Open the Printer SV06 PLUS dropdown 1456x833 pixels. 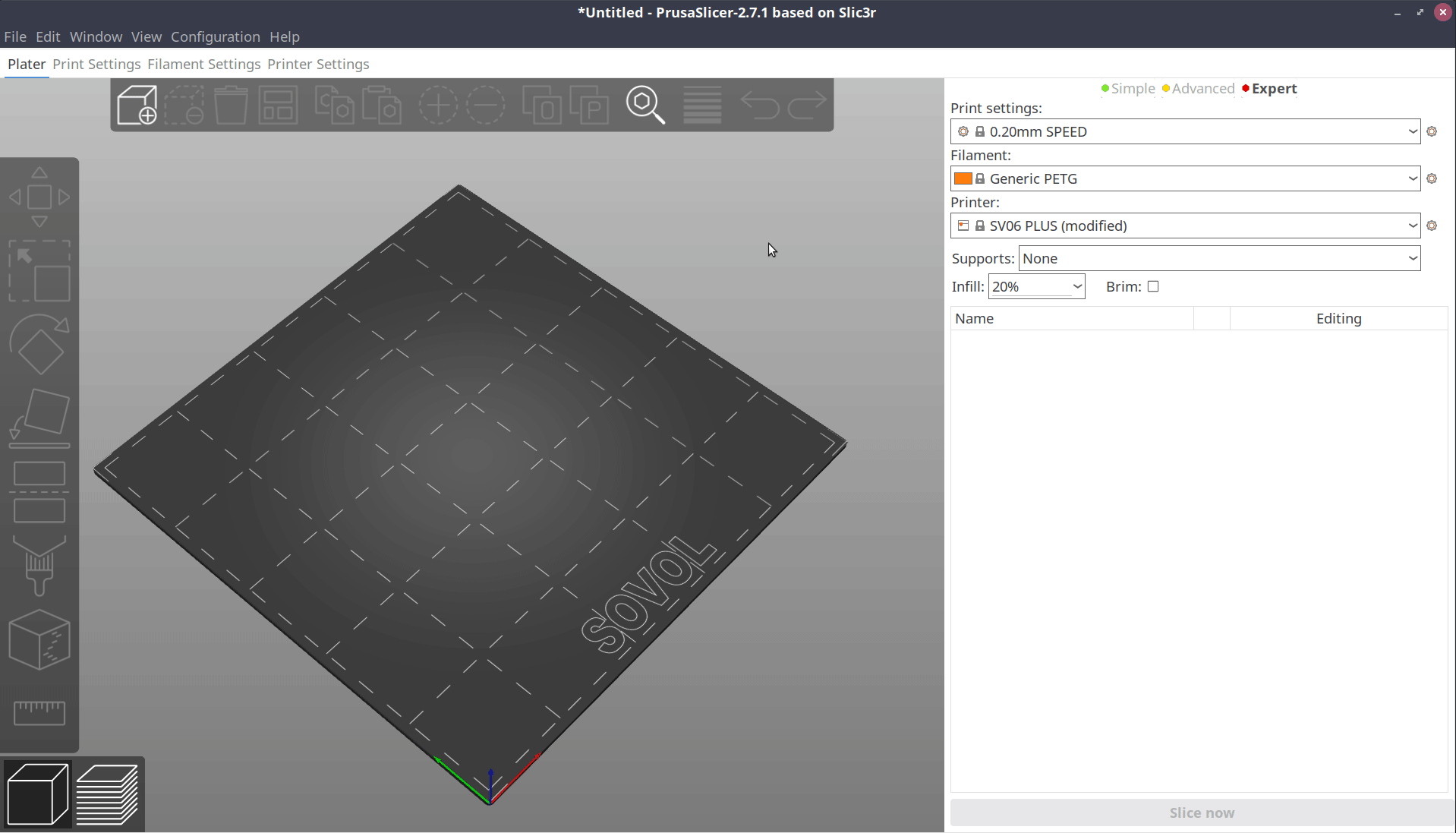1185,226
